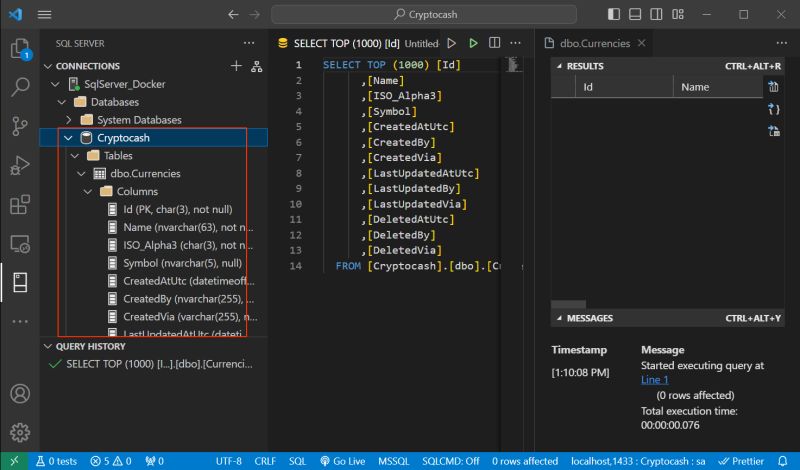
Task: Open the Line 1 link in messages
Action: pyautogui.click(x=655, y=380)
